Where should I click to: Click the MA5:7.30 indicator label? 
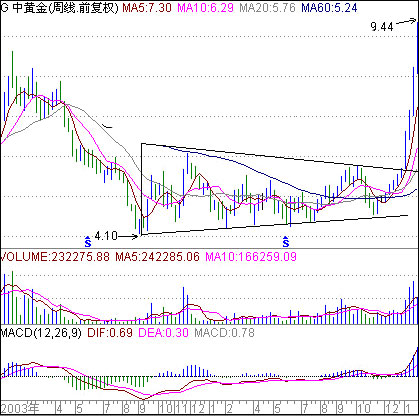[x=147, y=7]
